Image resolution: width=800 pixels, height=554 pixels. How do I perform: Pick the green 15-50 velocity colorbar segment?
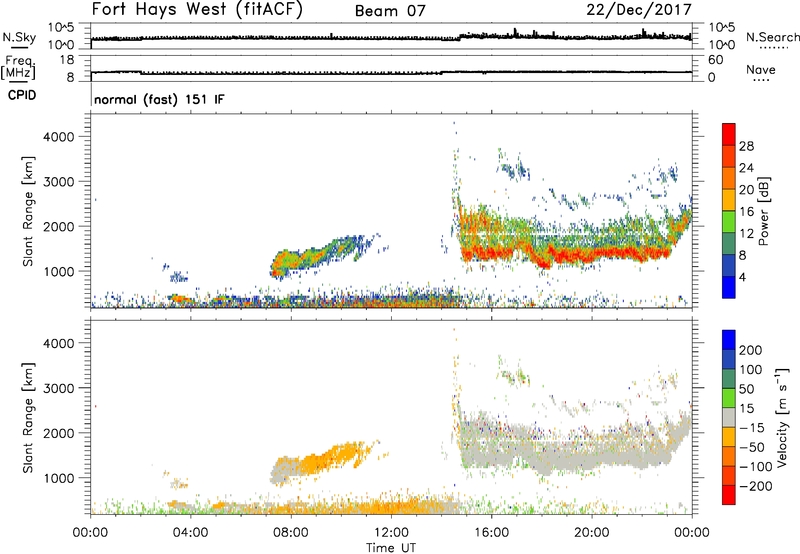tap(729, 398)
